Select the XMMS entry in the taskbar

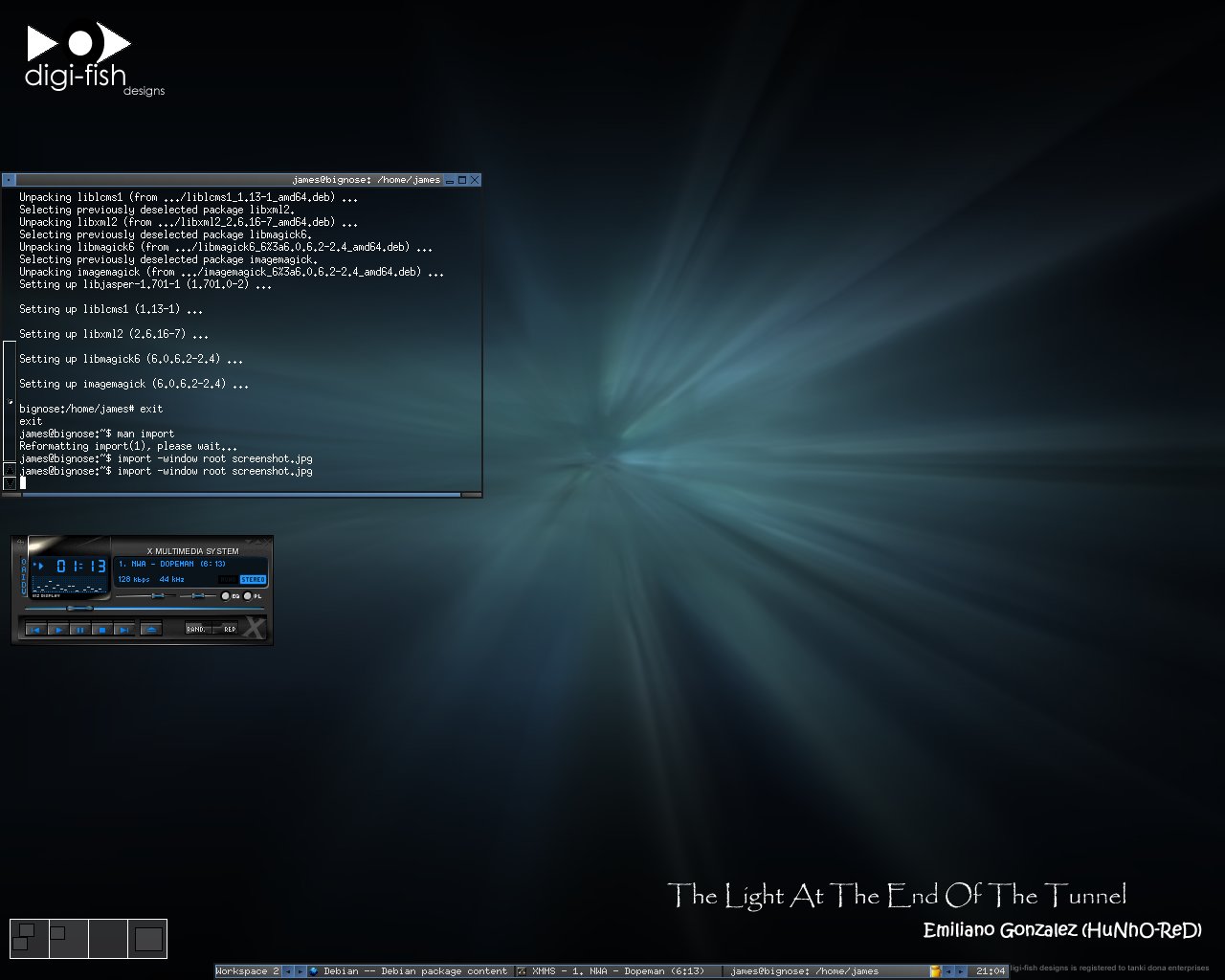point(612,971)
